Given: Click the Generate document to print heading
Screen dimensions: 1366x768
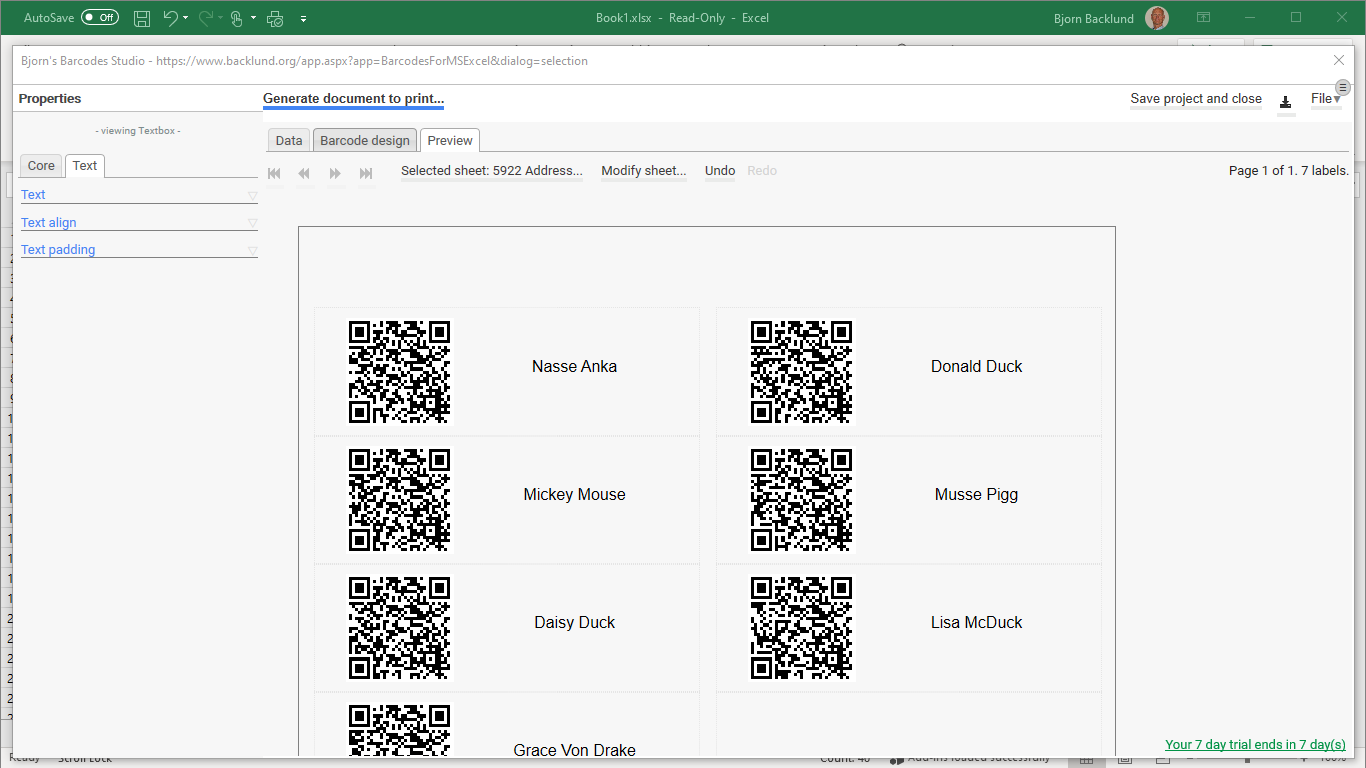Looking at the screenshot, I should tap(353, 99).
